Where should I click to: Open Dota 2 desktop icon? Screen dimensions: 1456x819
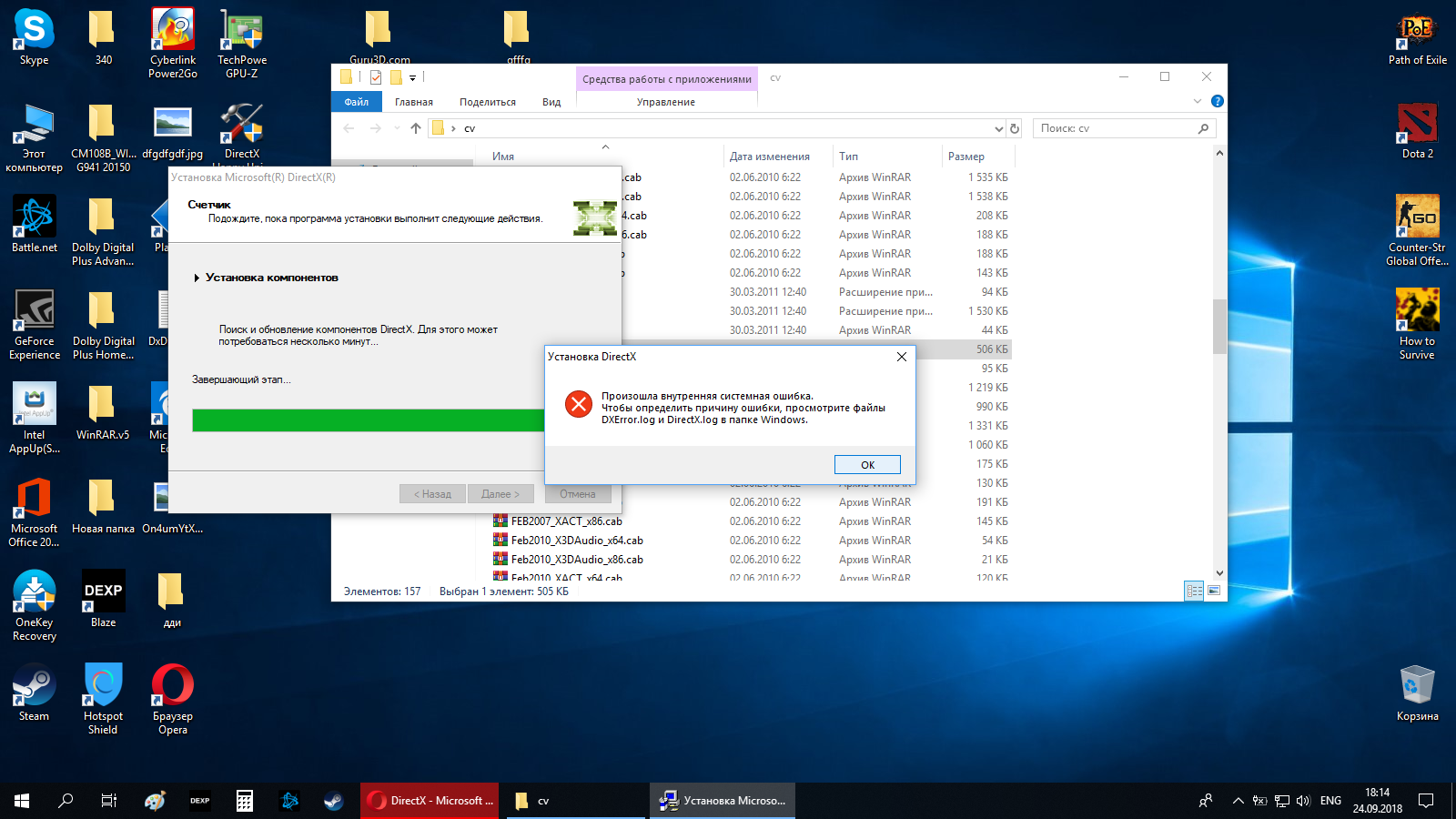(x=1417, y=131)
